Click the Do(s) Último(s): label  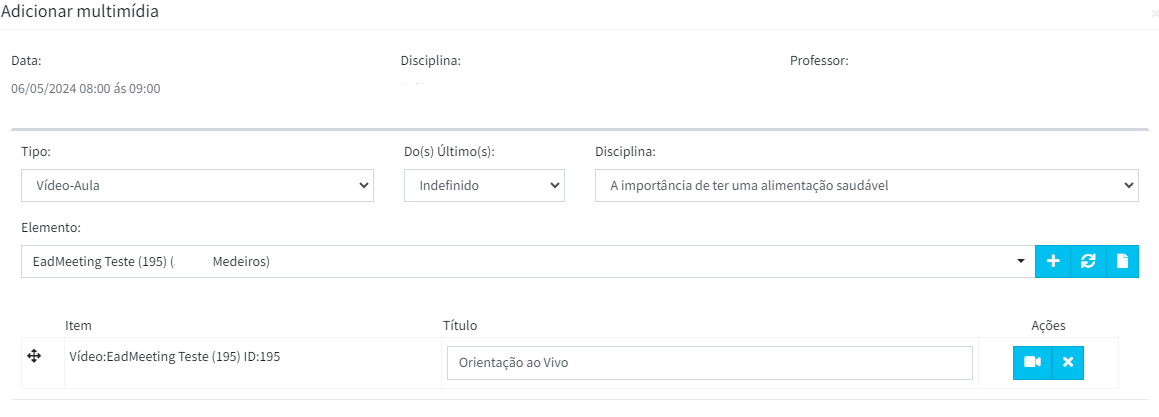point(449,152)
